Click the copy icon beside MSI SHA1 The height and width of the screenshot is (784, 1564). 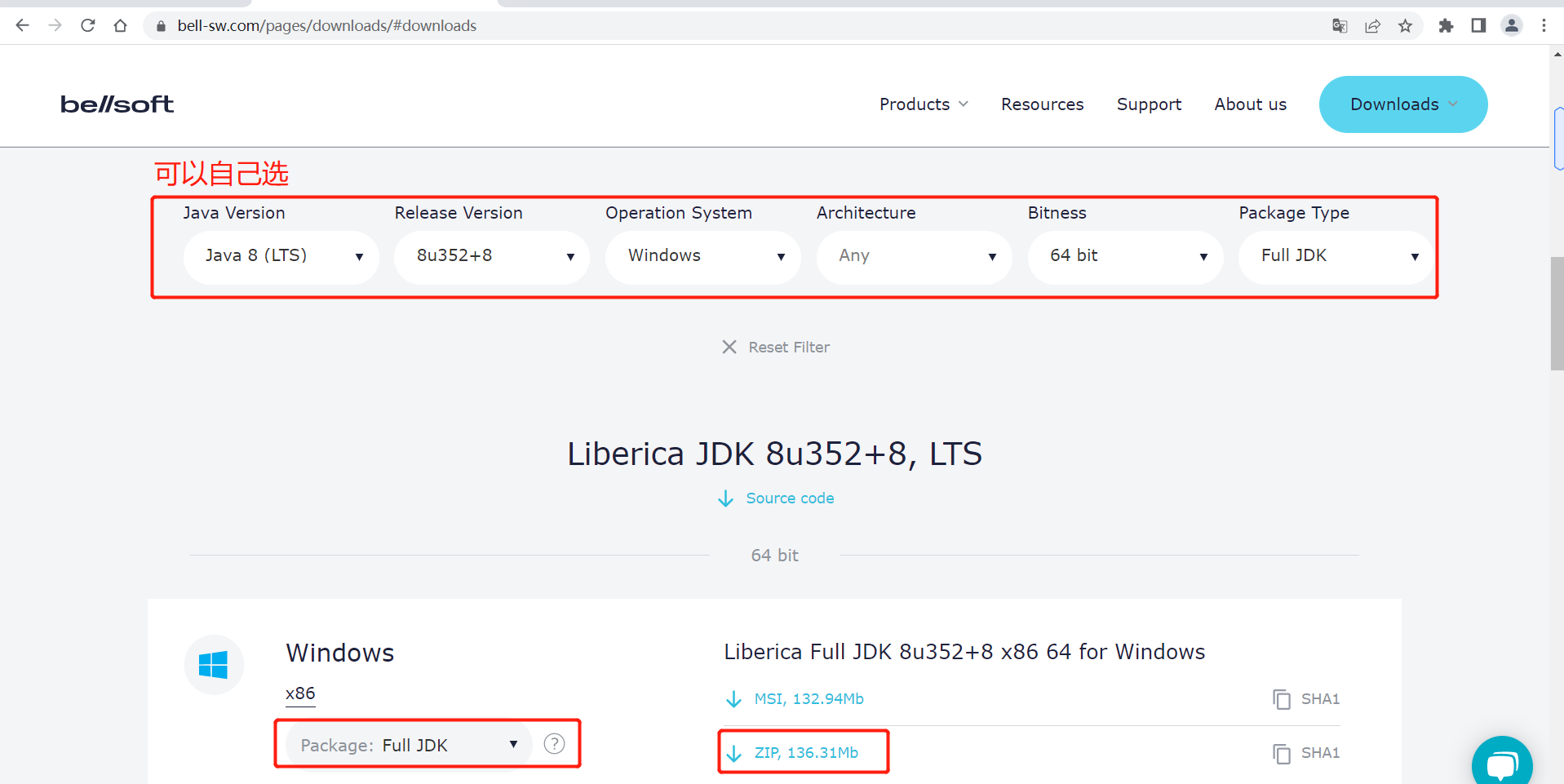(x=1282, y=699)
